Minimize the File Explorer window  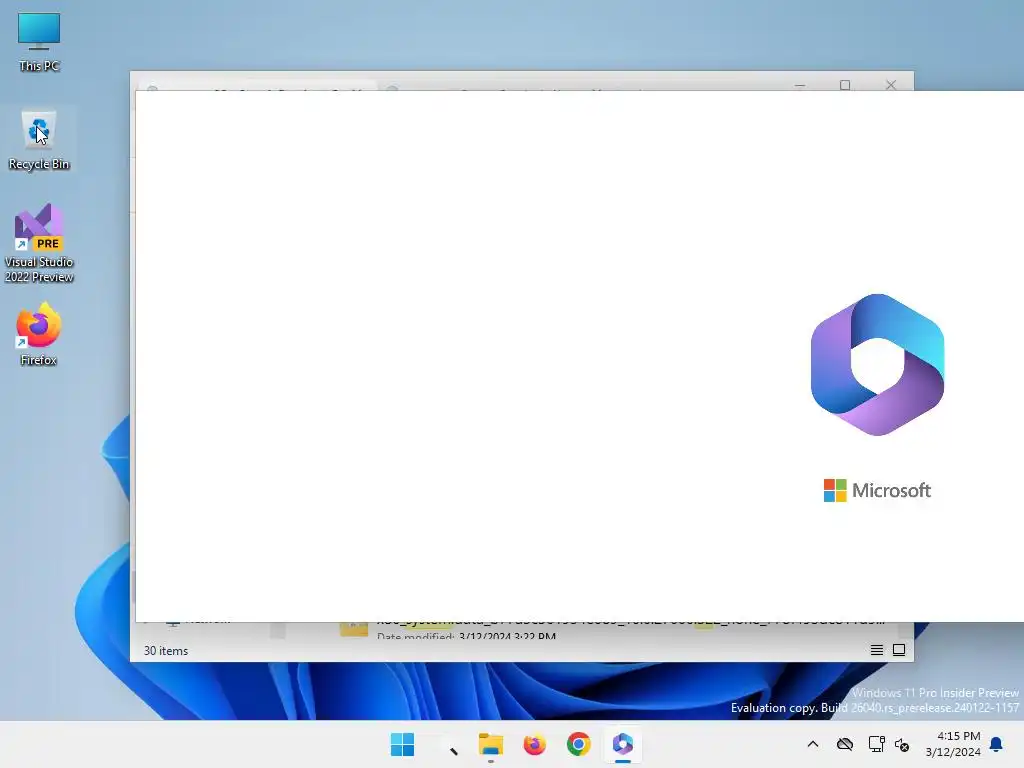(800, 85)
